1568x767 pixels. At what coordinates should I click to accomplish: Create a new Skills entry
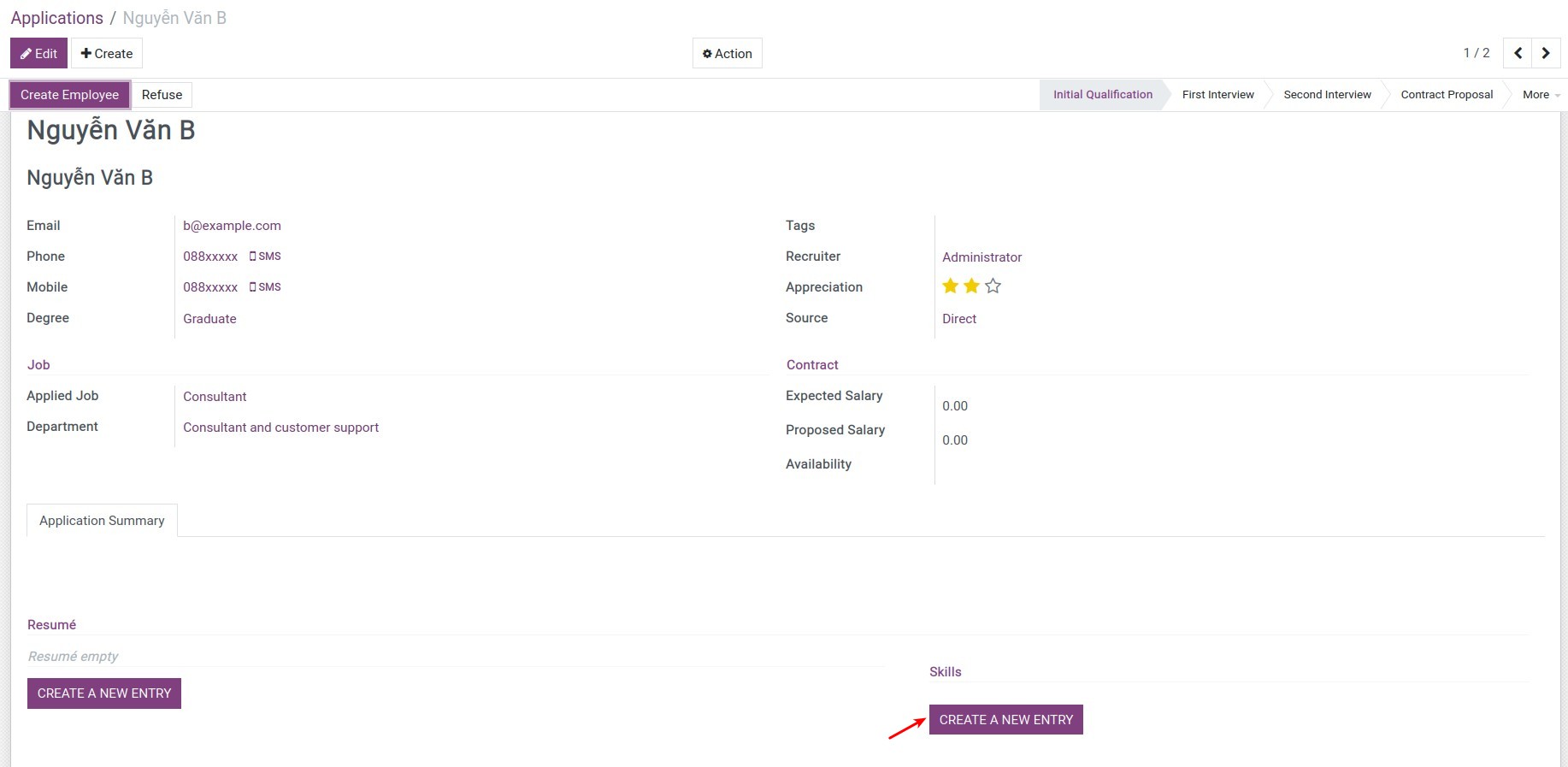tap(1005, 720)
